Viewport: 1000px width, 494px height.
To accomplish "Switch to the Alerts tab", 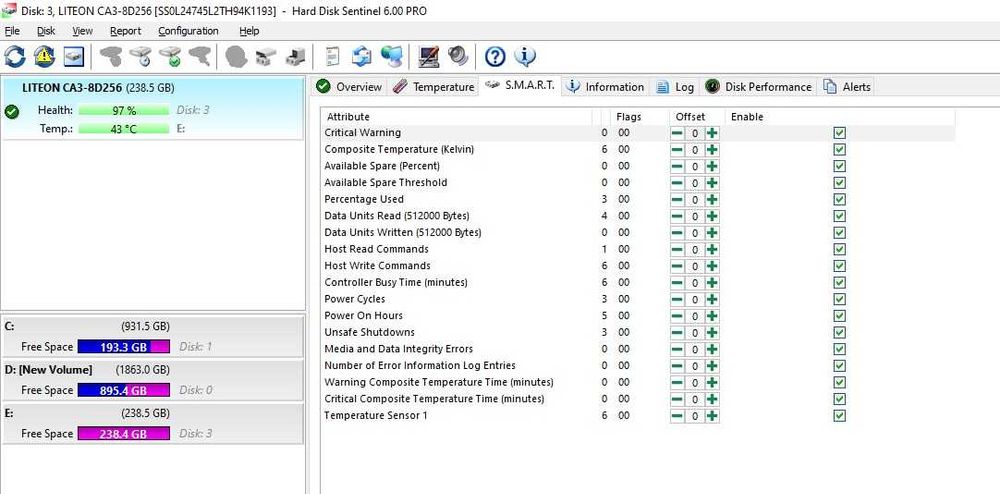I will point(847,87).
